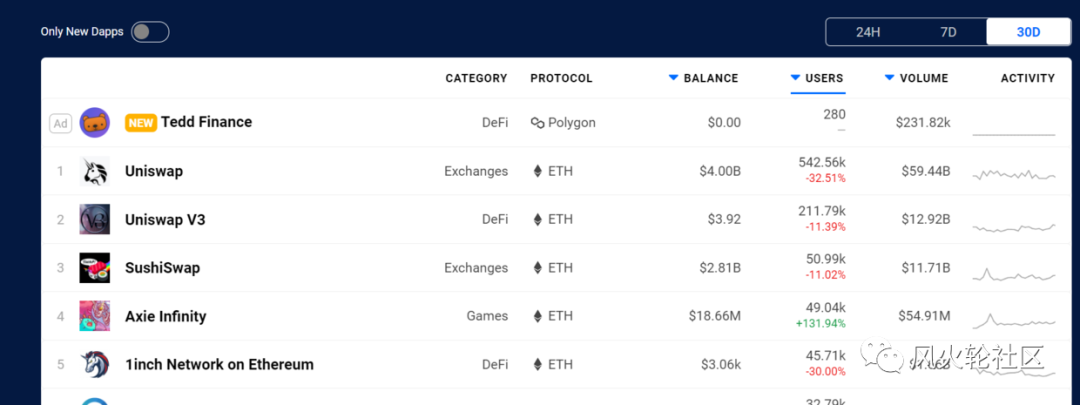1080x405 pixels.
Task: Click the Uniswap activity sparkline chart
Action: click(x=1013, y=174)
